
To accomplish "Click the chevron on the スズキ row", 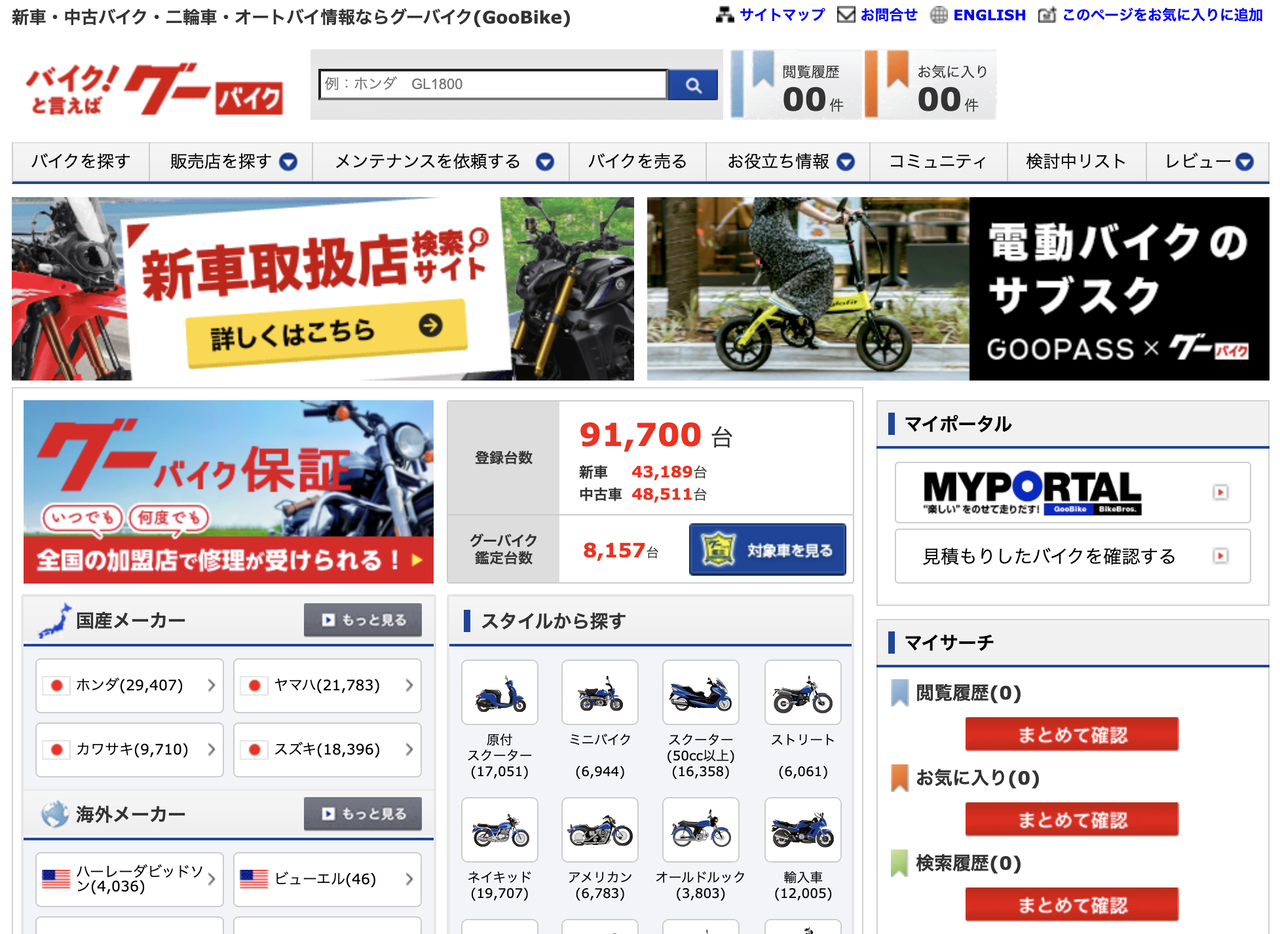I will [409, 749].
